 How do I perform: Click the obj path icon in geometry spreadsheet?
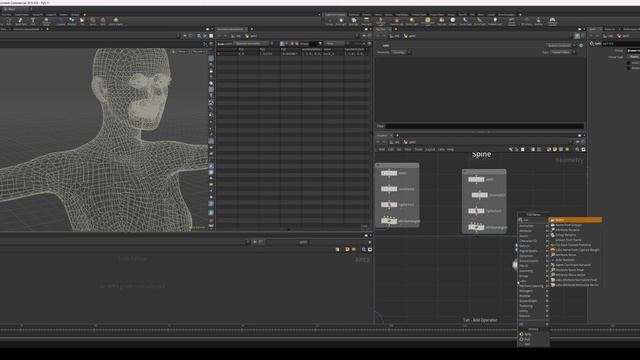pyautogui.click(x=233, y=36)
